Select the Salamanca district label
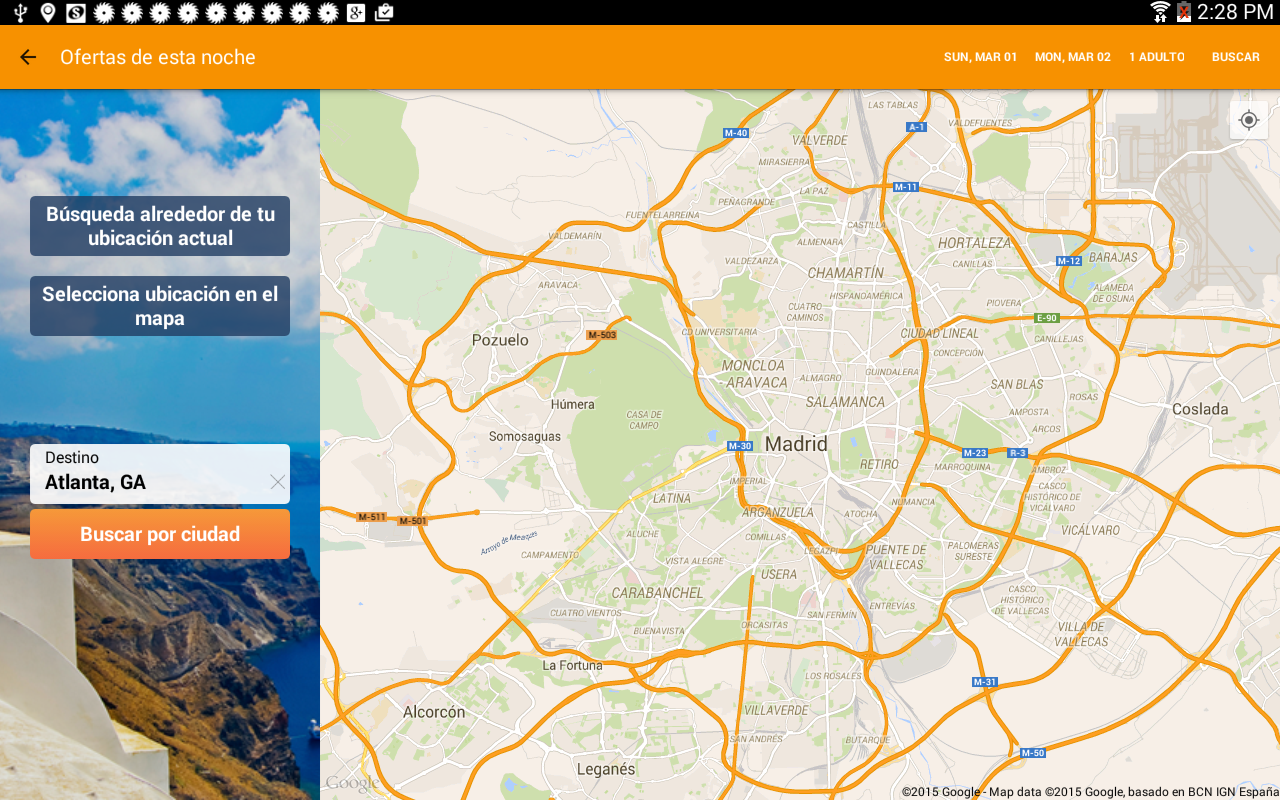1280x800 pixels. (x=847, y=402)
